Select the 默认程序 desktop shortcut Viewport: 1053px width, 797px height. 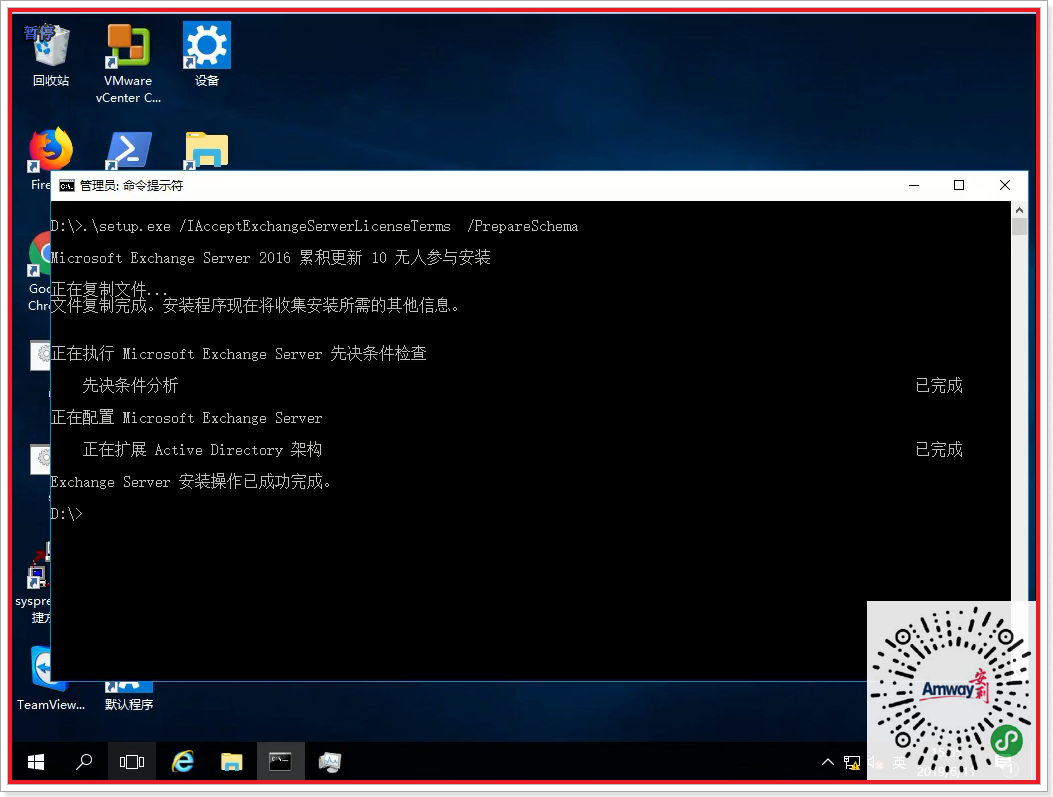click(x=129, y=697)
